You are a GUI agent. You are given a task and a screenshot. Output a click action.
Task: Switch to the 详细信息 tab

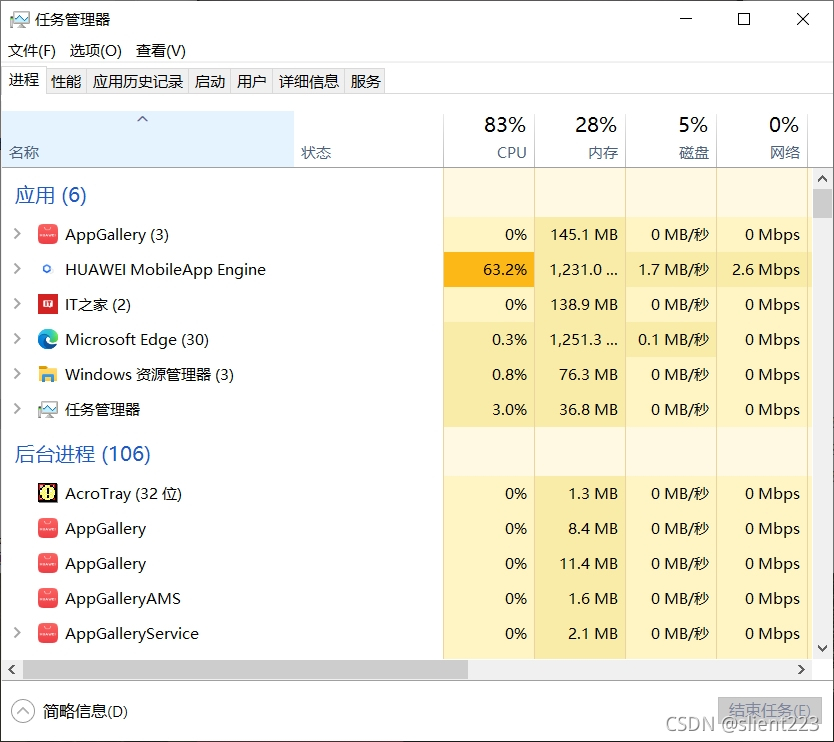click(308, 81)
